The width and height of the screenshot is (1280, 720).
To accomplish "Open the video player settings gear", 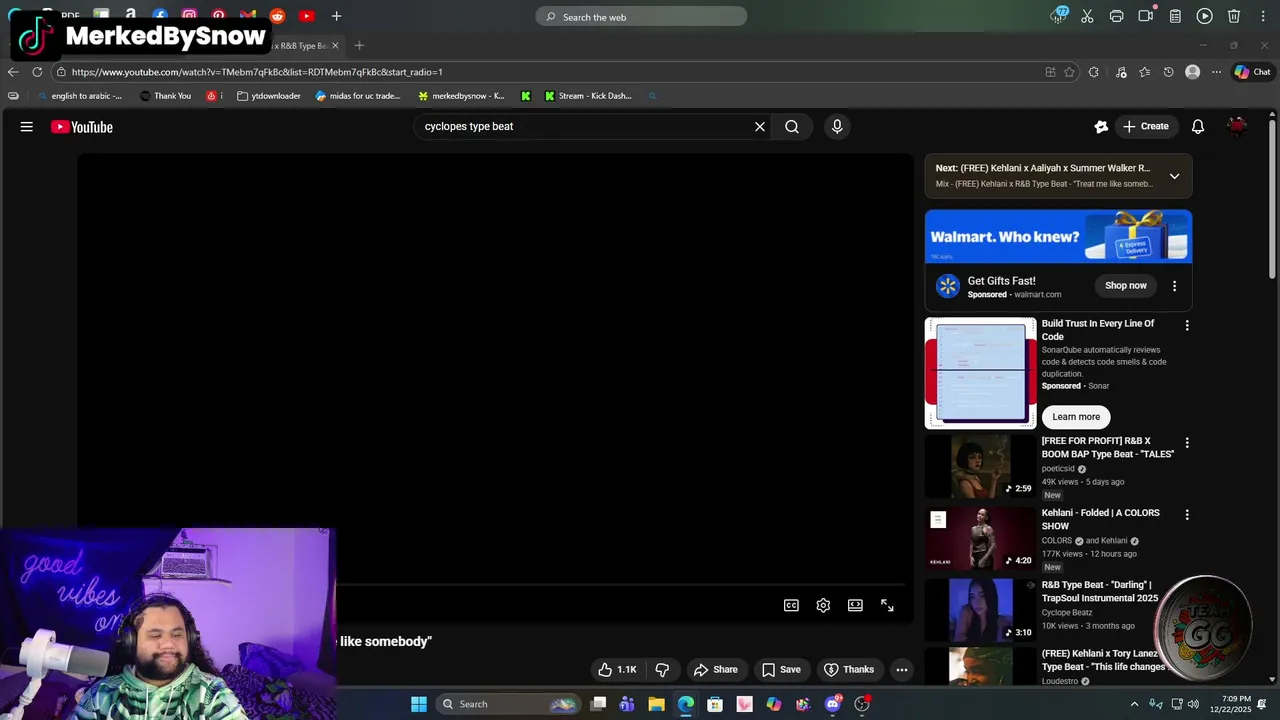I will (x=823, y=605).
